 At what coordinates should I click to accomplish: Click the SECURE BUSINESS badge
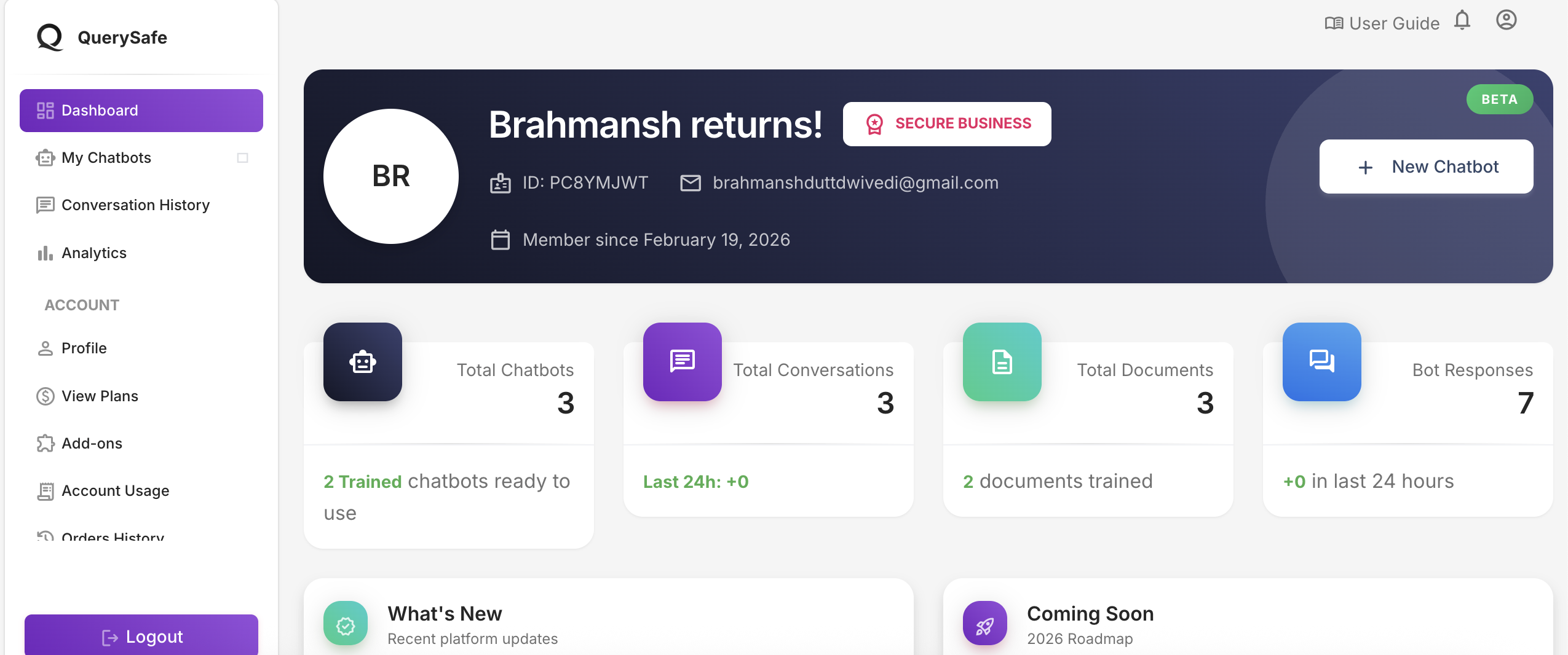(946, 124)
